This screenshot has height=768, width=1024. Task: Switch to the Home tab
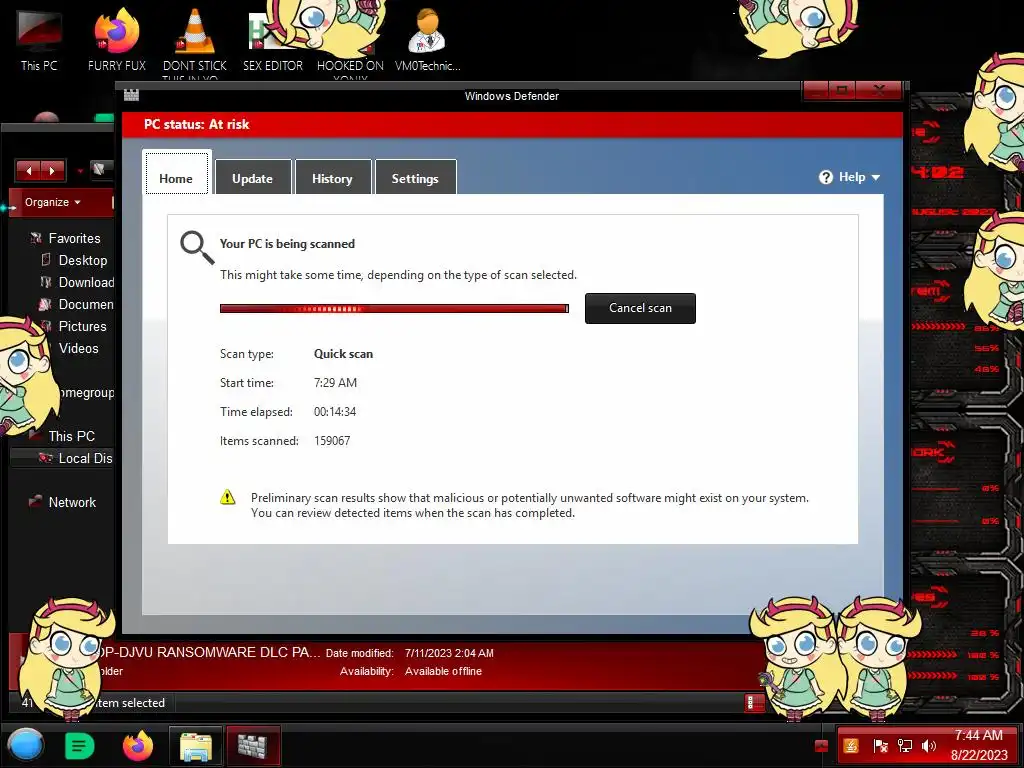[x=176, y=173]
